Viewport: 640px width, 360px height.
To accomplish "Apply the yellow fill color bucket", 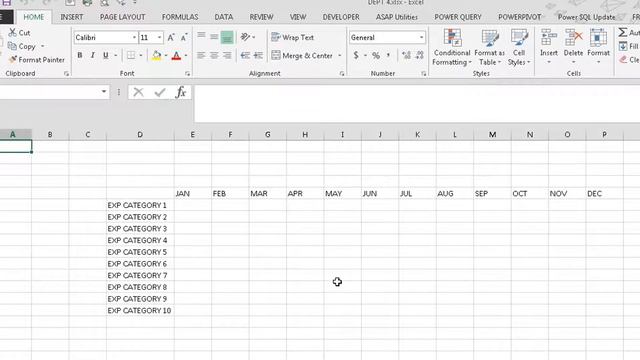I will [x=156, y=55].
